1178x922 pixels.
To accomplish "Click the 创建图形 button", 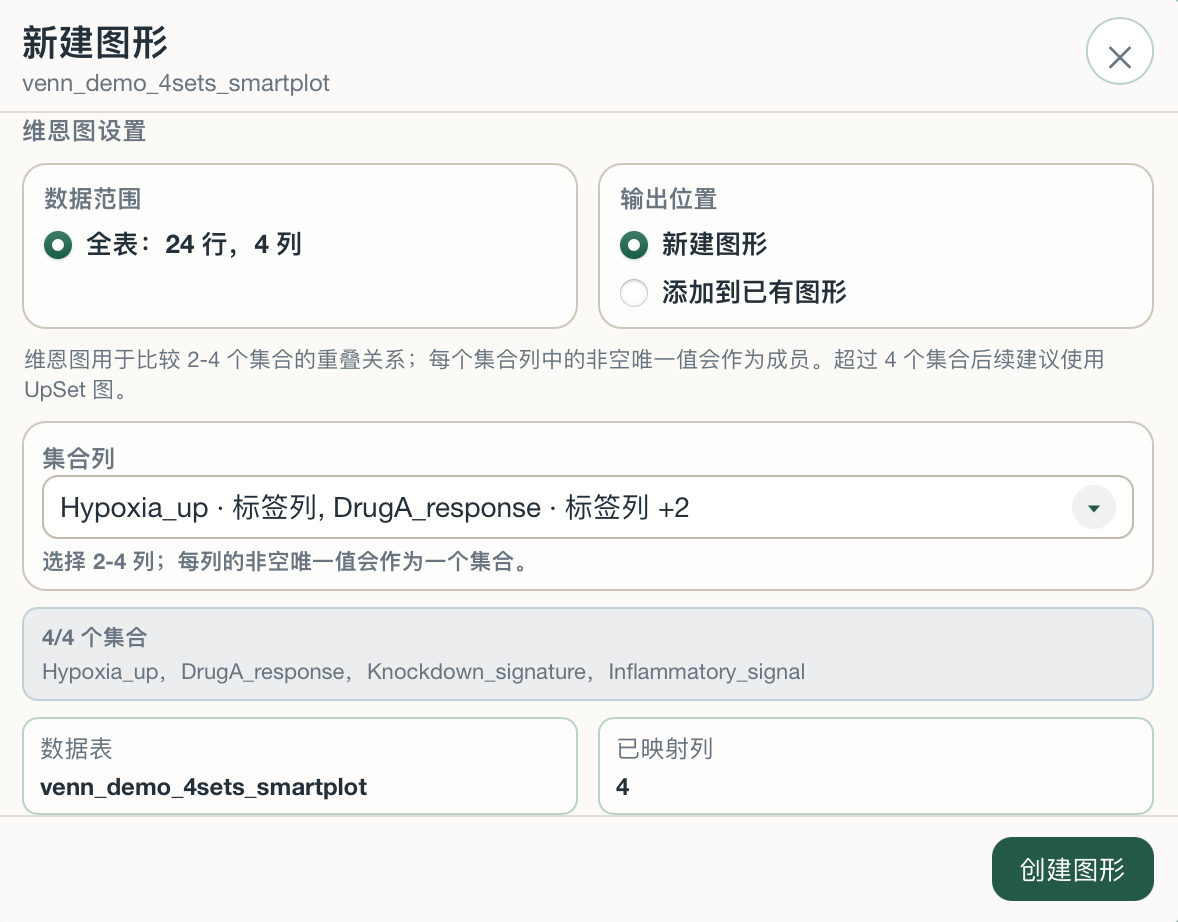I will pos(1072,869).
